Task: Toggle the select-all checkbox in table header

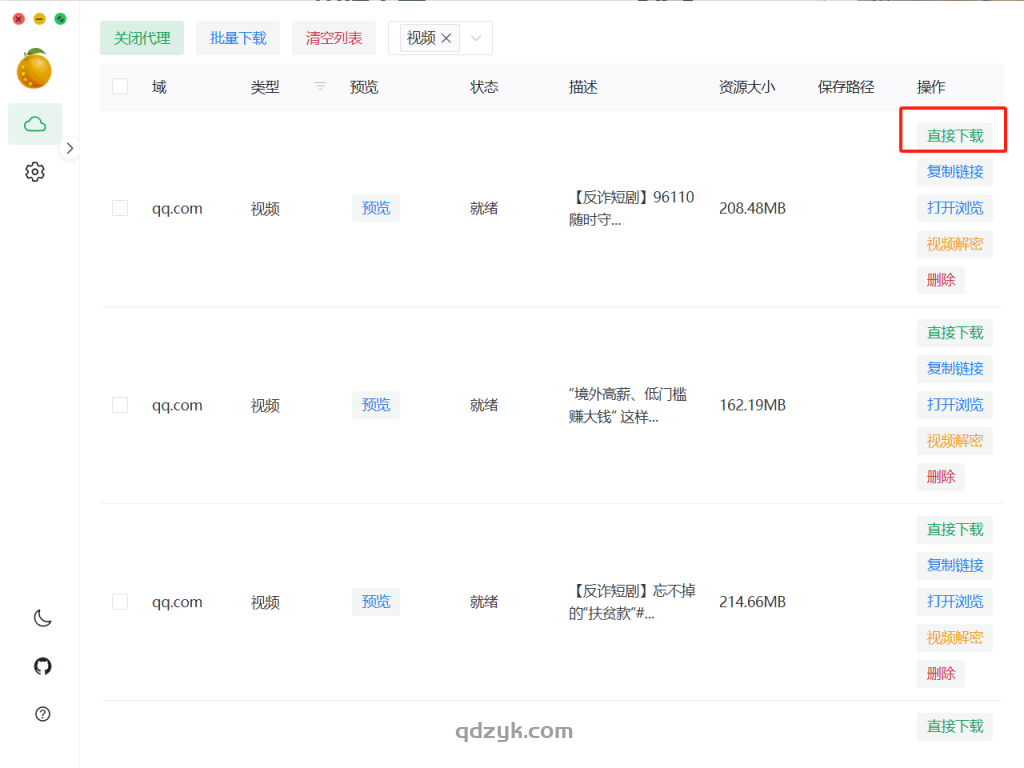Action: 120,87
